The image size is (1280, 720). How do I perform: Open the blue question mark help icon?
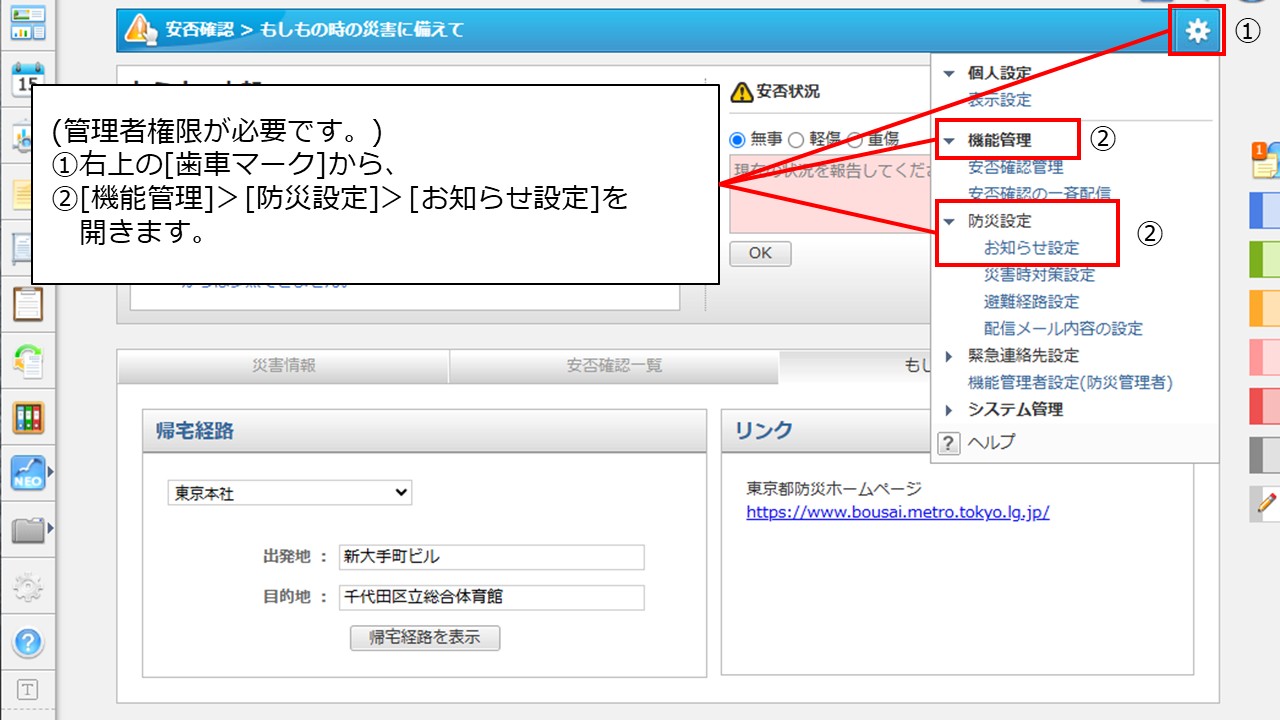28,642
